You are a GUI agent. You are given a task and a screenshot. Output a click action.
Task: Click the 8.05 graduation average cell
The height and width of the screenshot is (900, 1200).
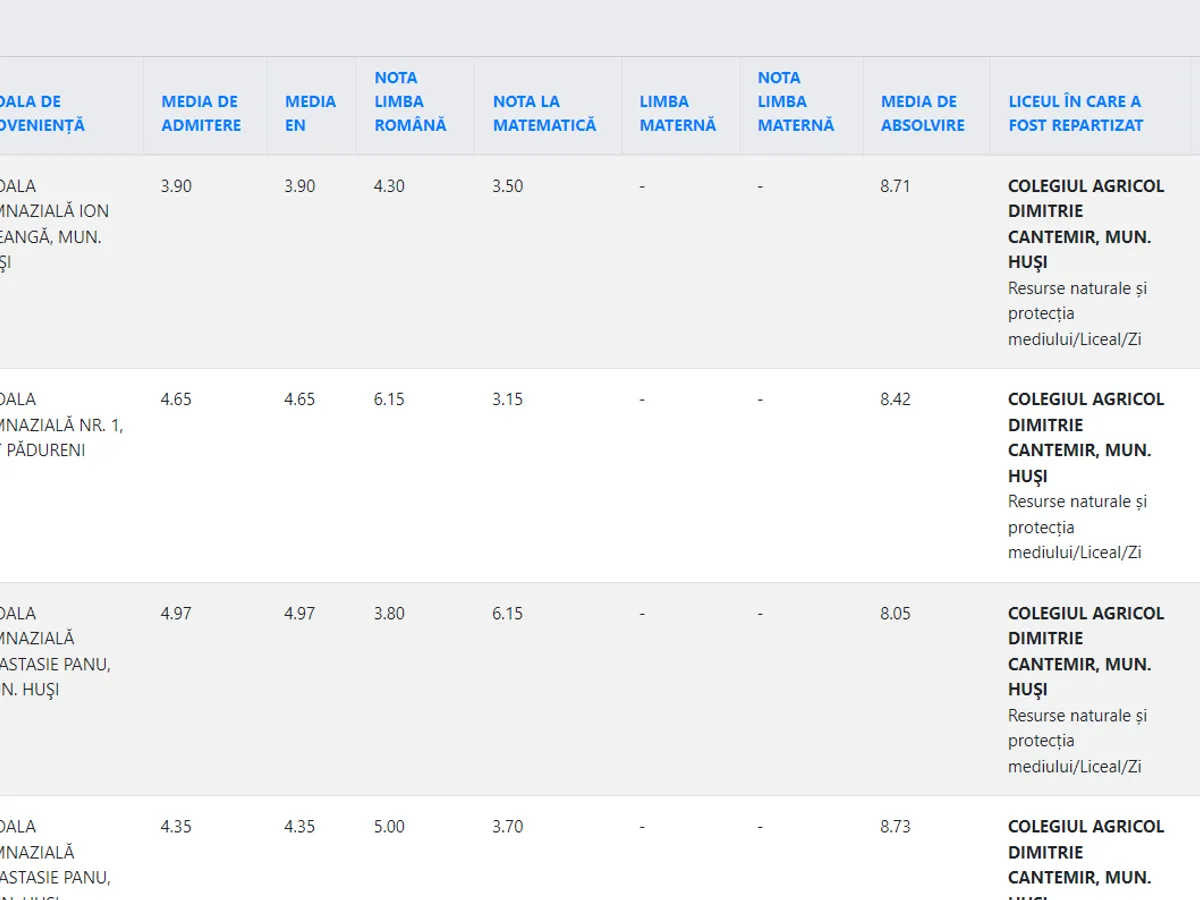click(895, 613)
